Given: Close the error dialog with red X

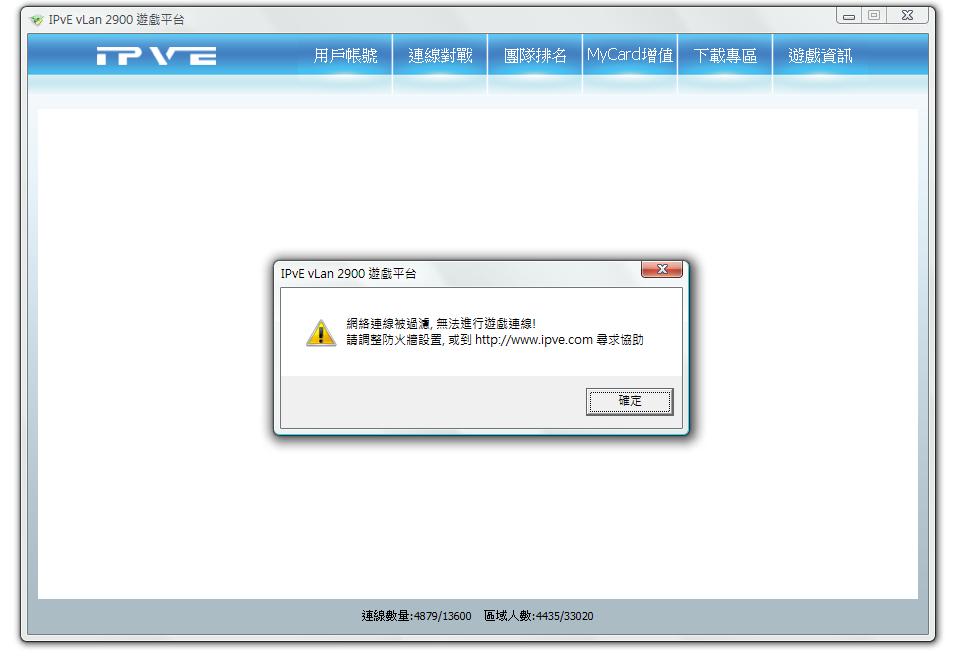Looking at the screenshot, I should point(662,269).
